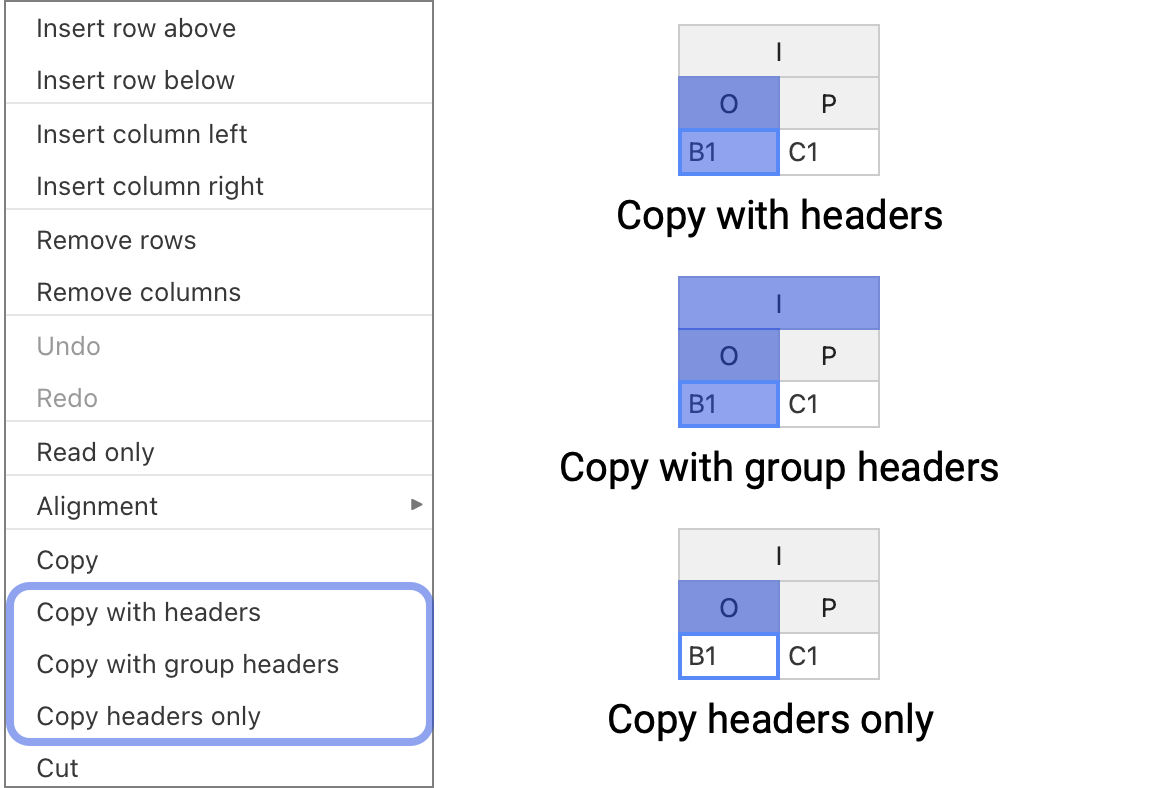Image resolution: width=1176 pixels, height=788 pixels.
Task: Select 'Copy with group headers' option
Action: click(x=188, y=664)
